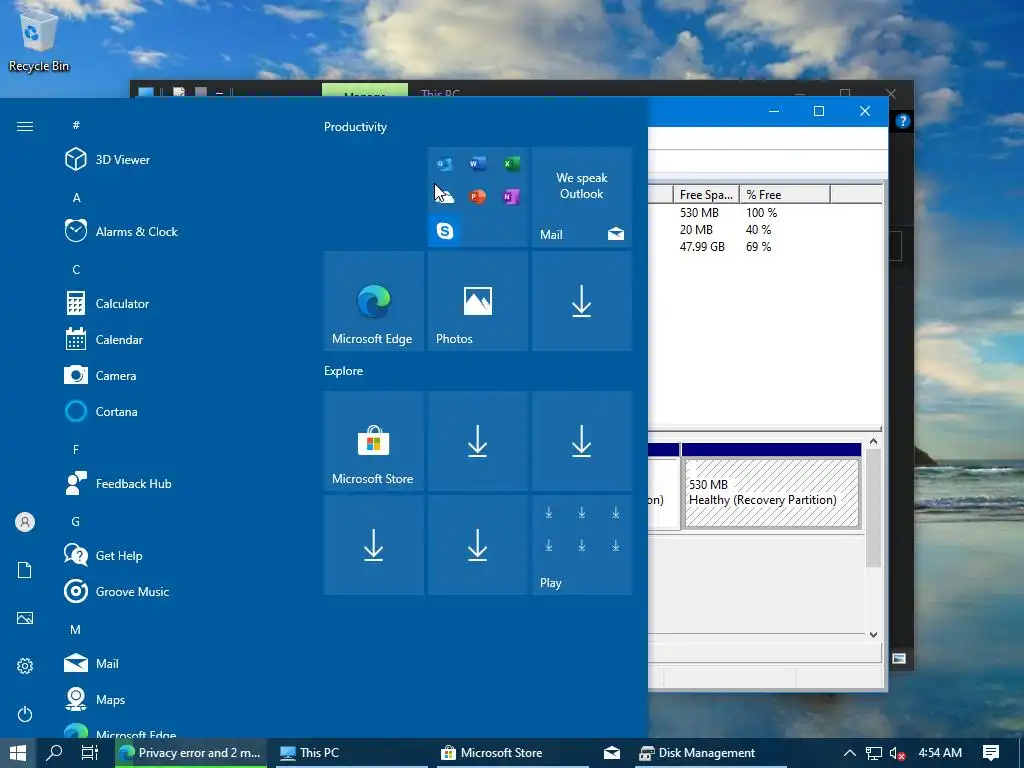Click the '100 %' free cell

[x=761, y=213]
